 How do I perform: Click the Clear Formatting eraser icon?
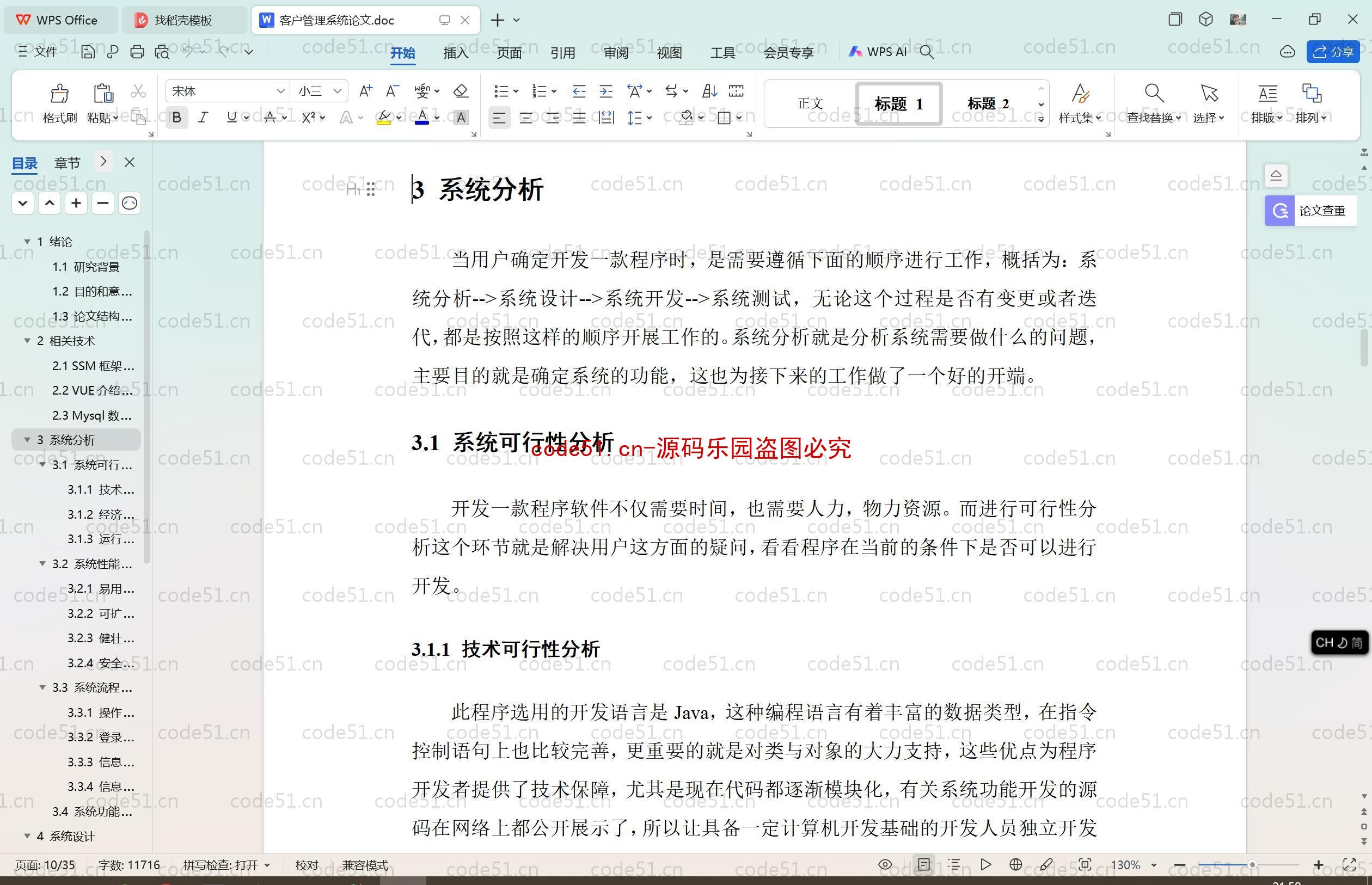(461, 91)
